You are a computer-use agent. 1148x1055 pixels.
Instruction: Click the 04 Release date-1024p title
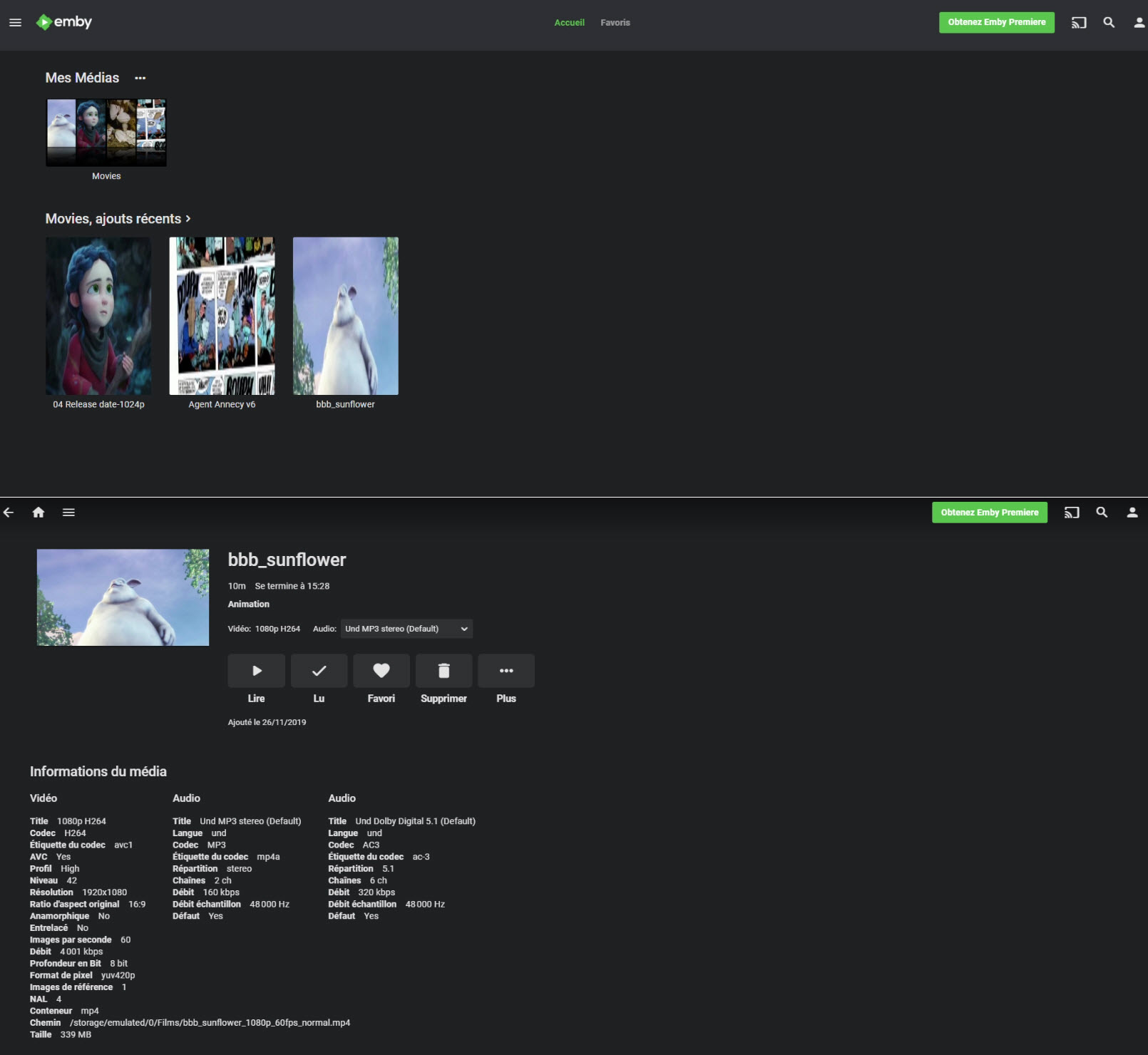tap(98, 404)
